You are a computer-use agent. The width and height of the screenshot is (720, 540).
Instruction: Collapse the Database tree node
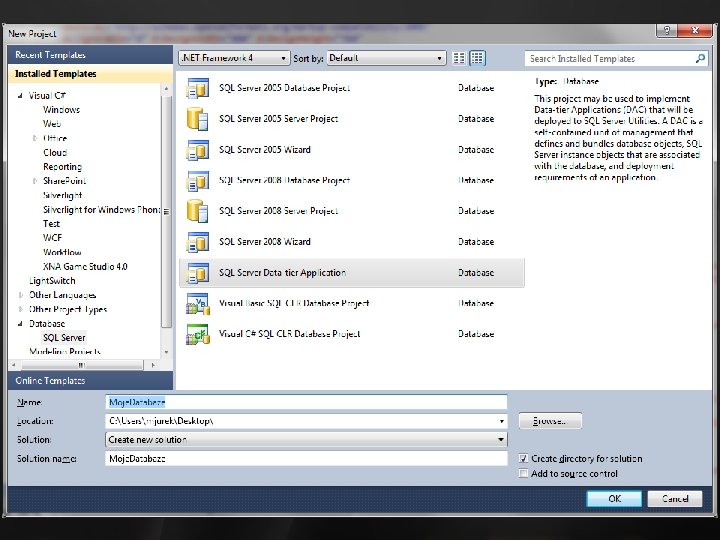[20, 323]
